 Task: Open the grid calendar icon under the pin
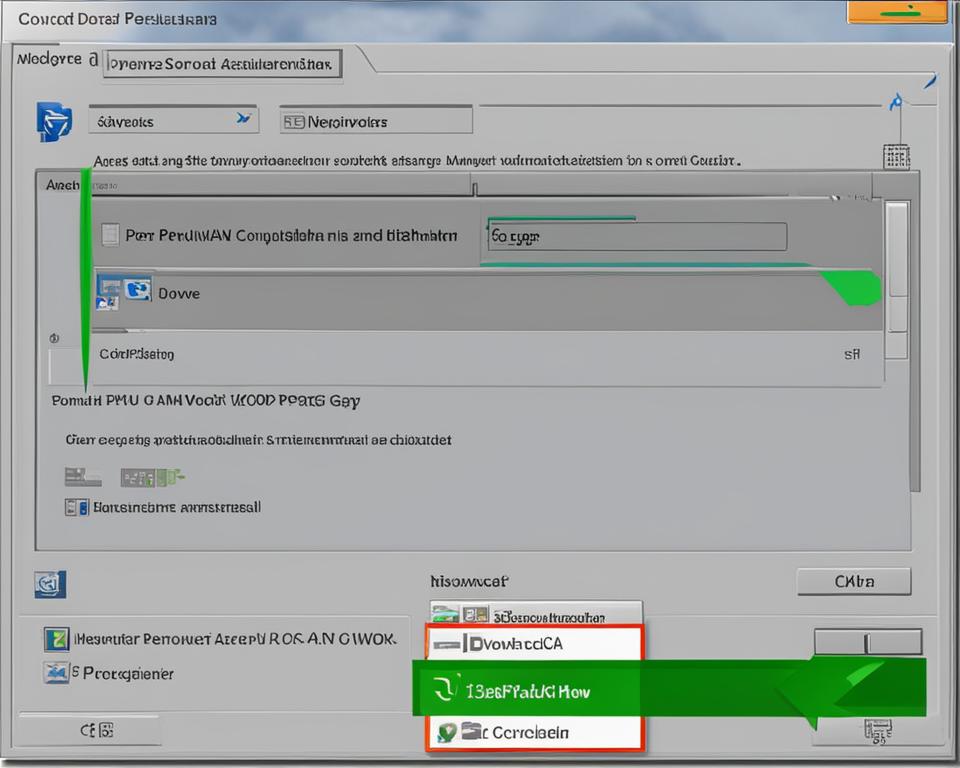(896, 157)
